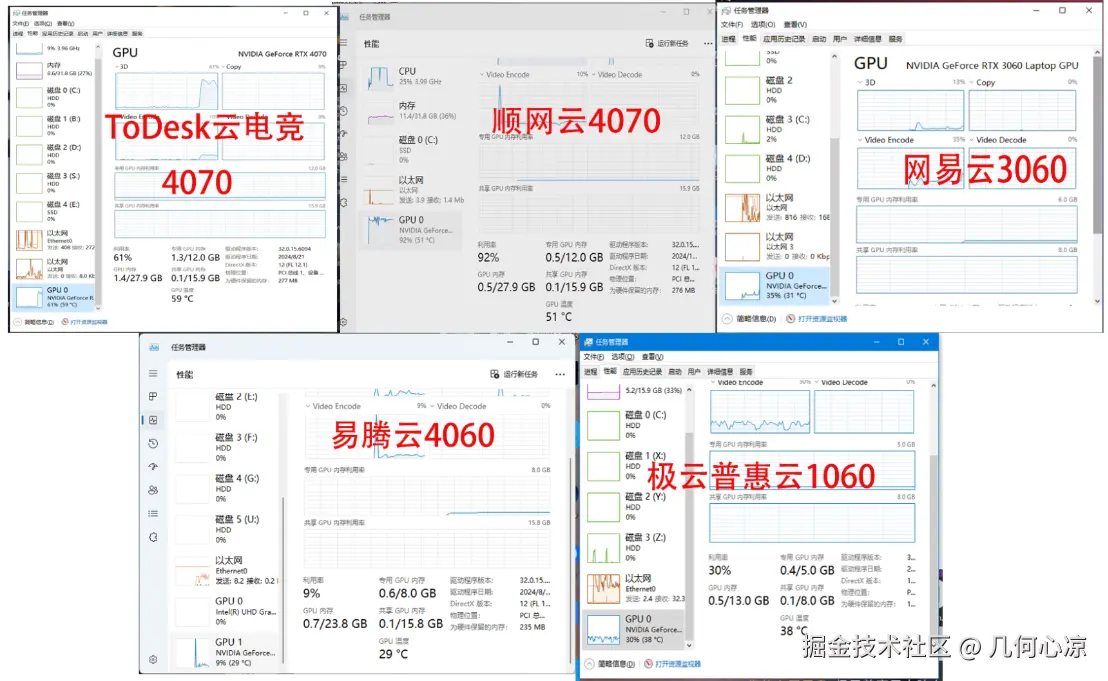Open the Video Encode graph type dropdown
Image resolution: width=1108 pixels, height=681 pixels.
(308, 406)
